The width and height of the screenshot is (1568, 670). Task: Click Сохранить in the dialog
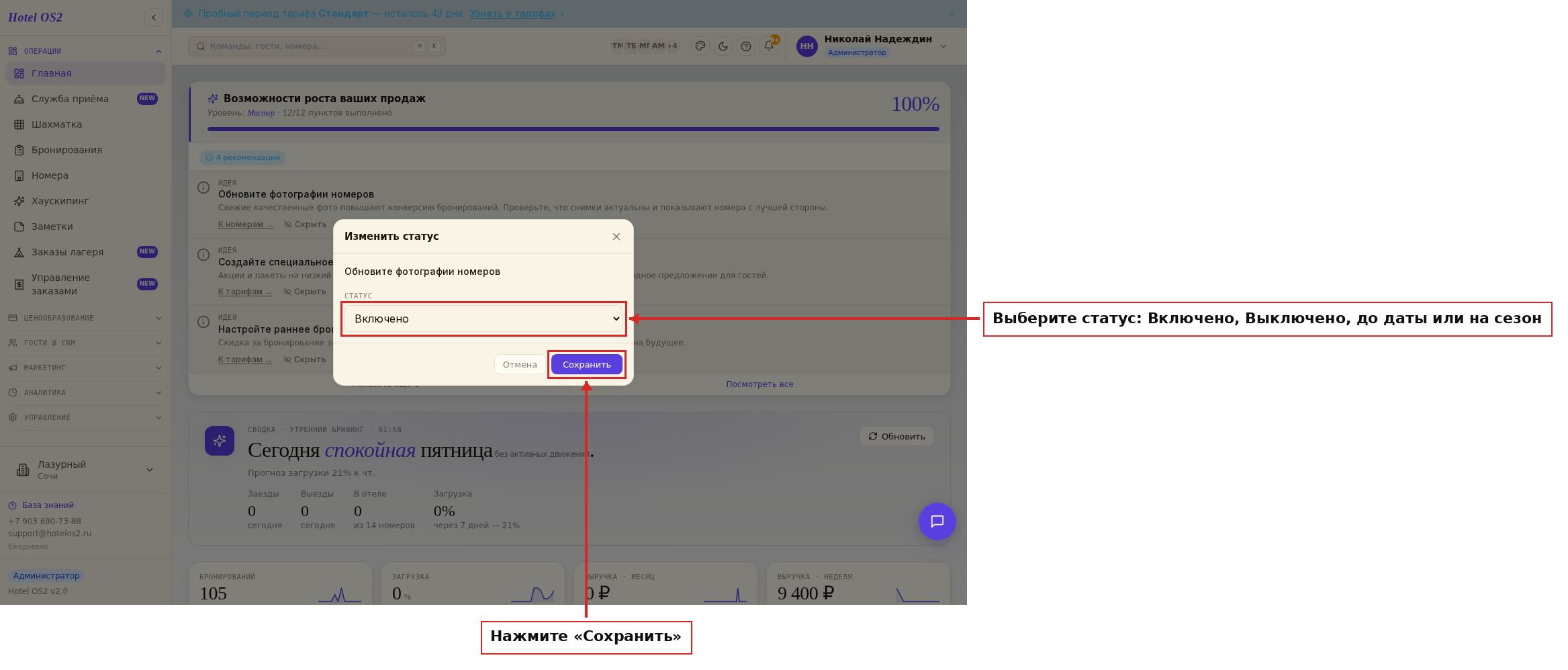[587, 365]
